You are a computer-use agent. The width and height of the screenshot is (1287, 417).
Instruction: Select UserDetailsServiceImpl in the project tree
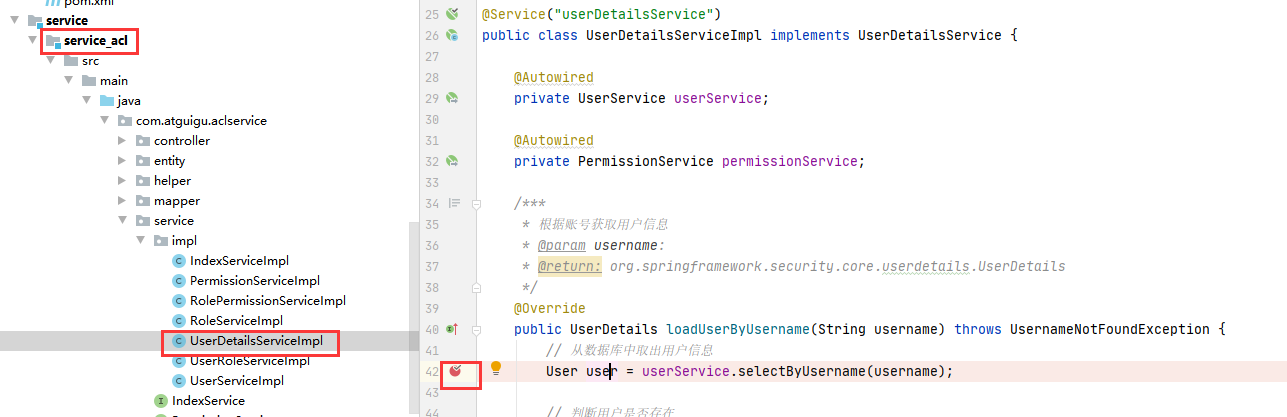point(256,340)
